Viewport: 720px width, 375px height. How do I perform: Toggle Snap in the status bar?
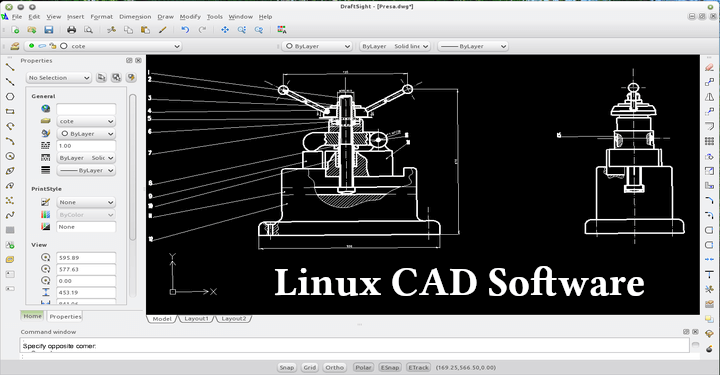click(x=287, y=367)
